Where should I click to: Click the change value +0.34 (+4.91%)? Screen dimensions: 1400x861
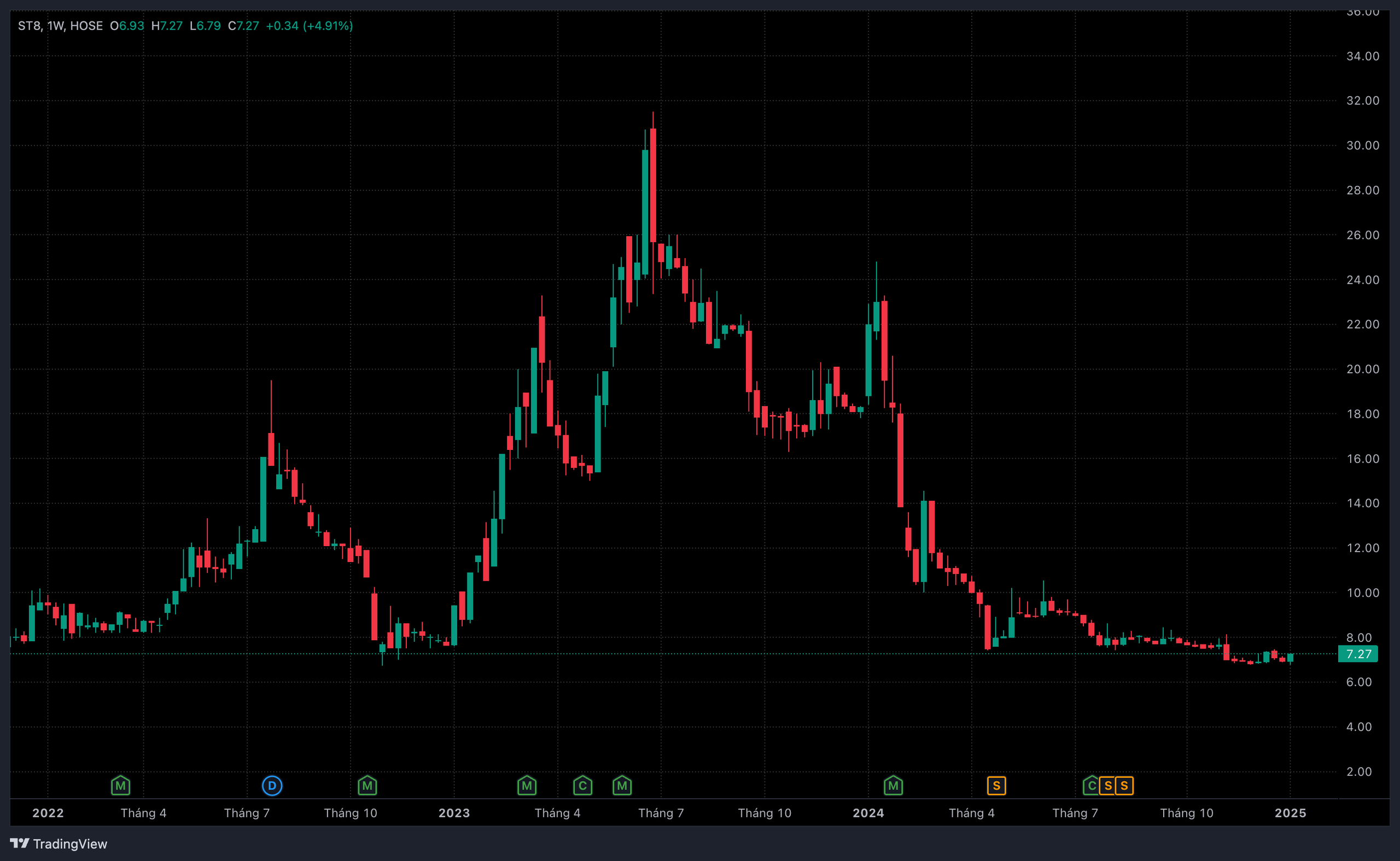[310, 26]
